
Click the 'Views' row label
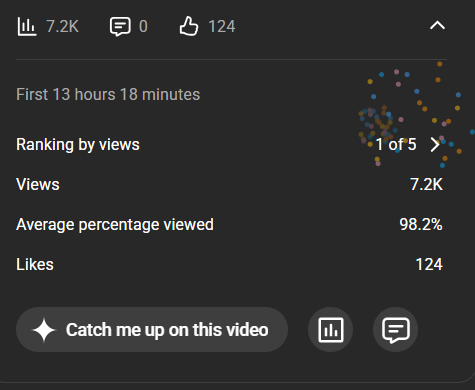(x=38, y=184)
